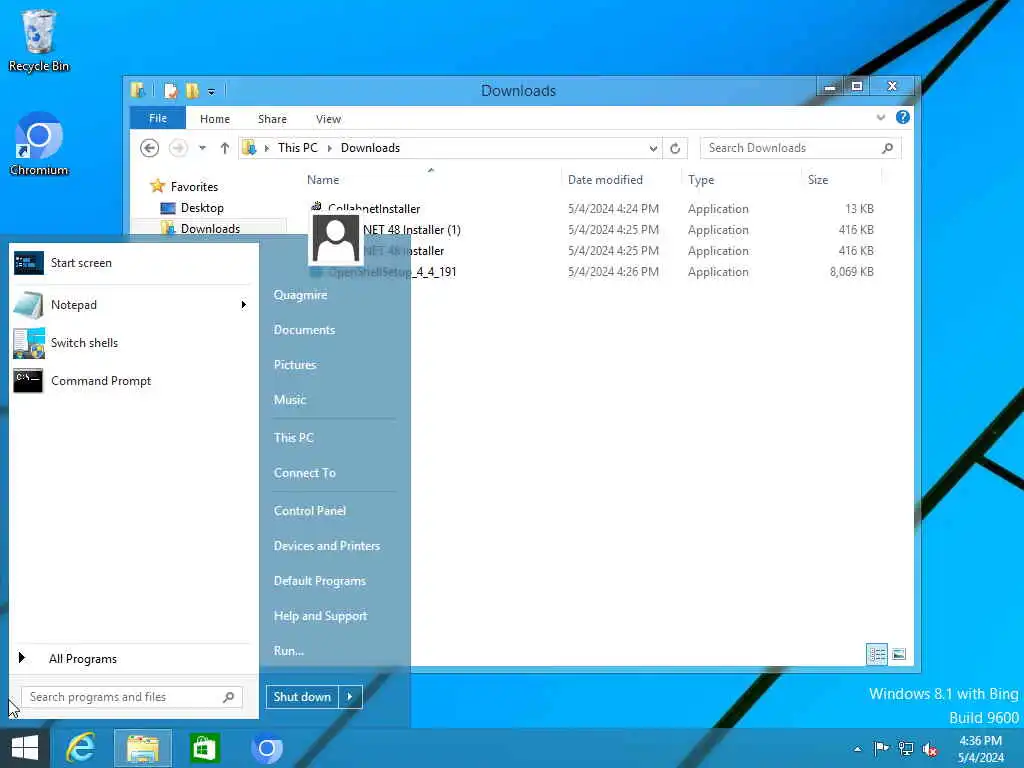Click the Shut down button
Image resolution: width=1024 pixels, height=768 pixels.
(x=302, y=697)
